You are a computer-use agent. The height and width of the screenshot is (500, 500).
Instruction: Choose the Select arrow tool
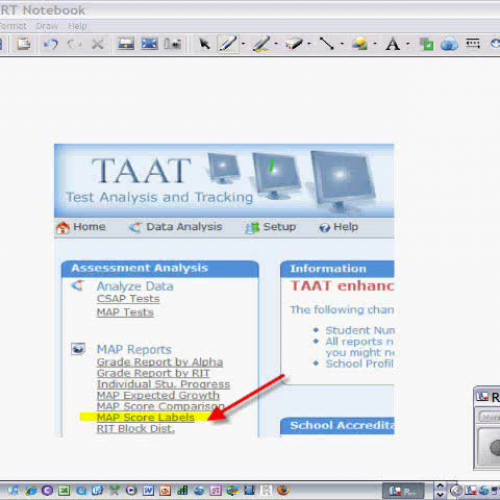coord(204,44)
